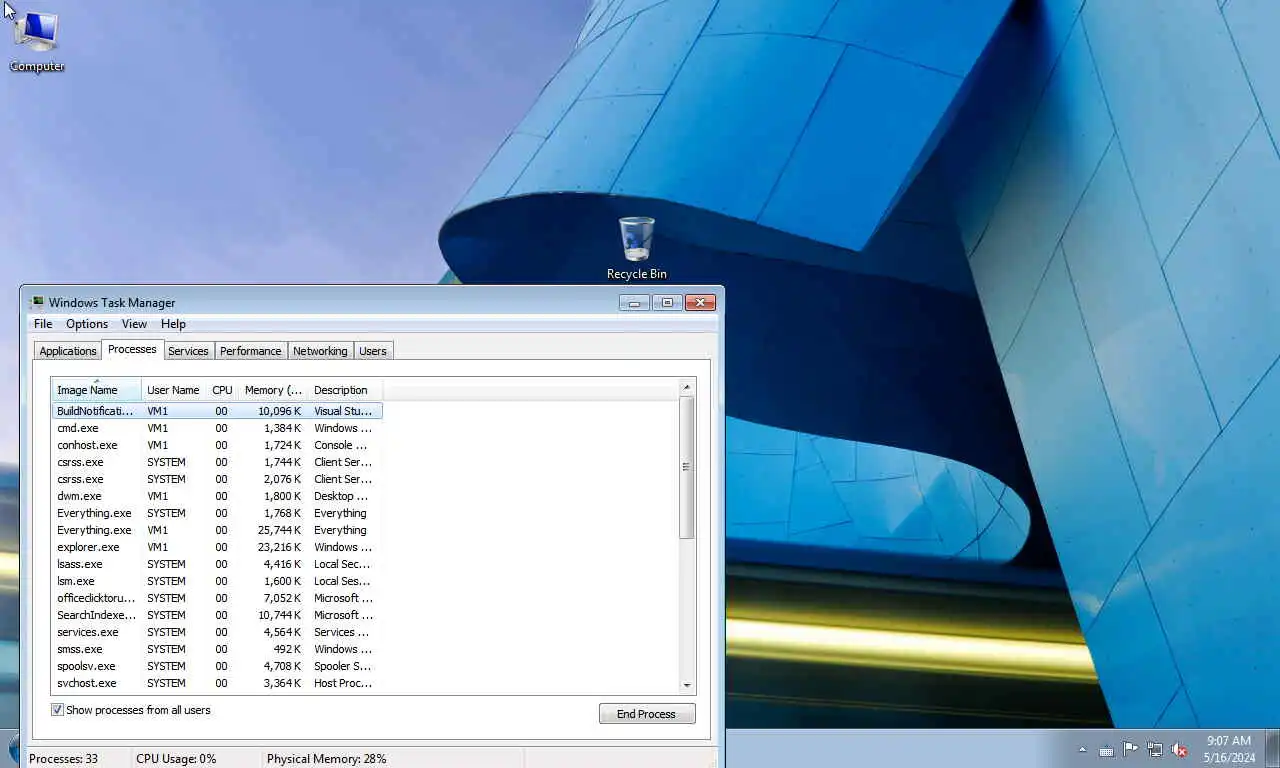Sort by CPU column header
1280x768 pixels.
click(222, 390)
